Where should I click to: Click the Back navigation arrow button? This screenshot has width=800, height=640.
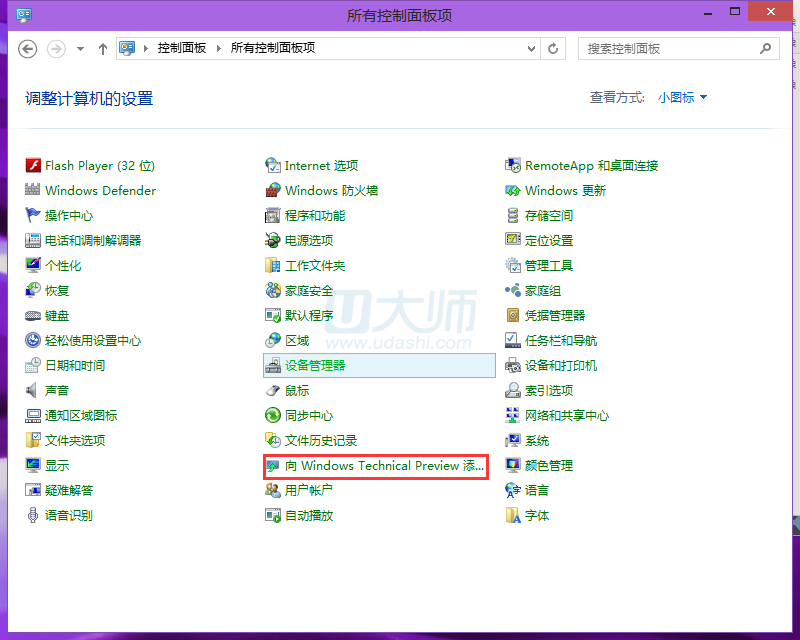tap(28, 48)
